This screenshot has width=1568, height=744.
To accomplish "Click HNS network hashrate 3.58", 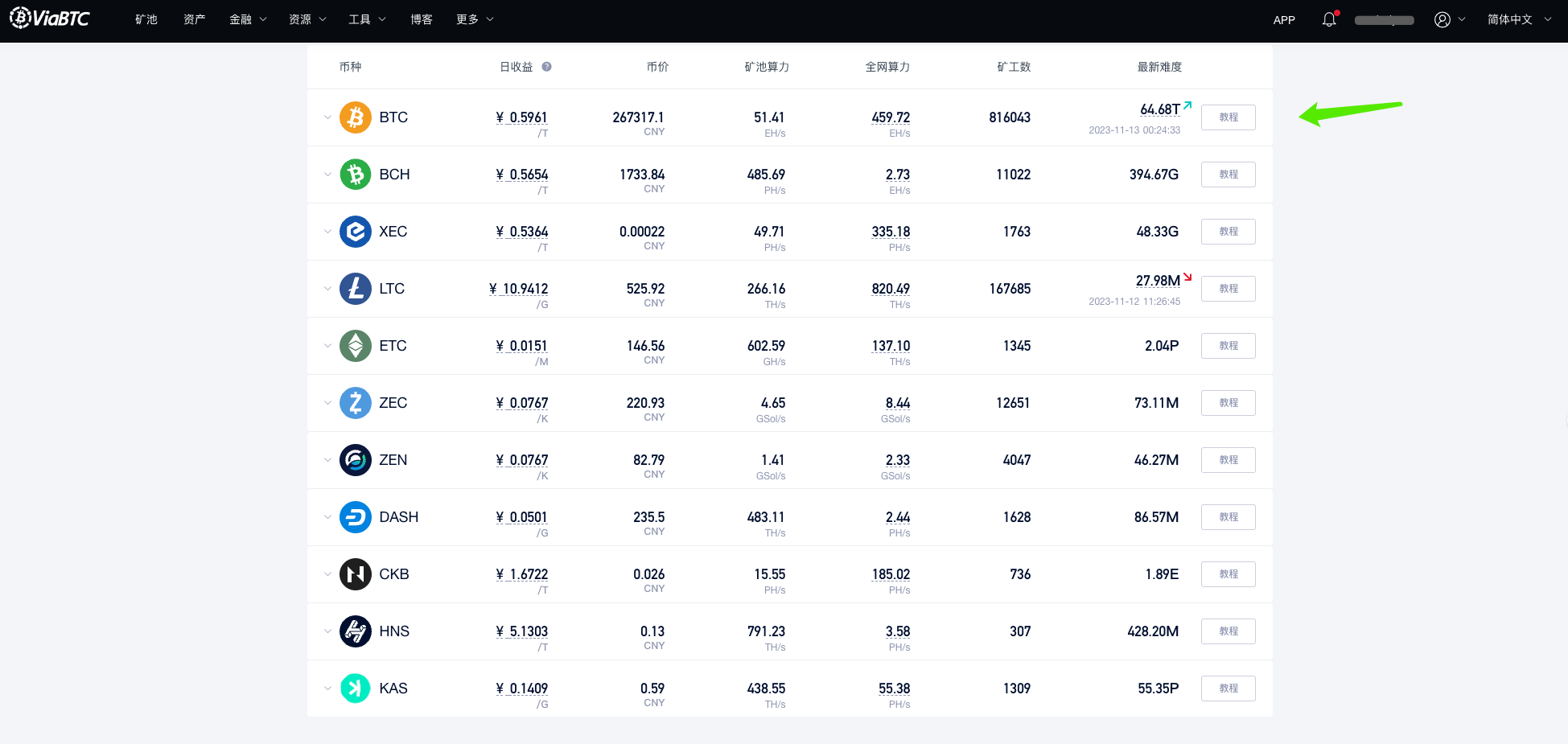I will pos(898,631).
